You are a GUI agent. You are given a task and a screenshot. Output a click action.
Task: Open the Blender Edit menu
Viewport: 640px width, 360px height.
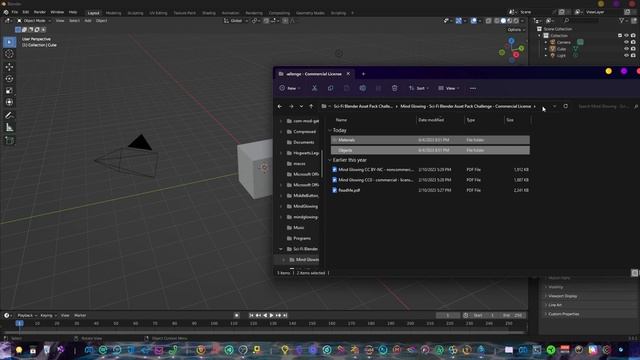click(x=26, y=12)
